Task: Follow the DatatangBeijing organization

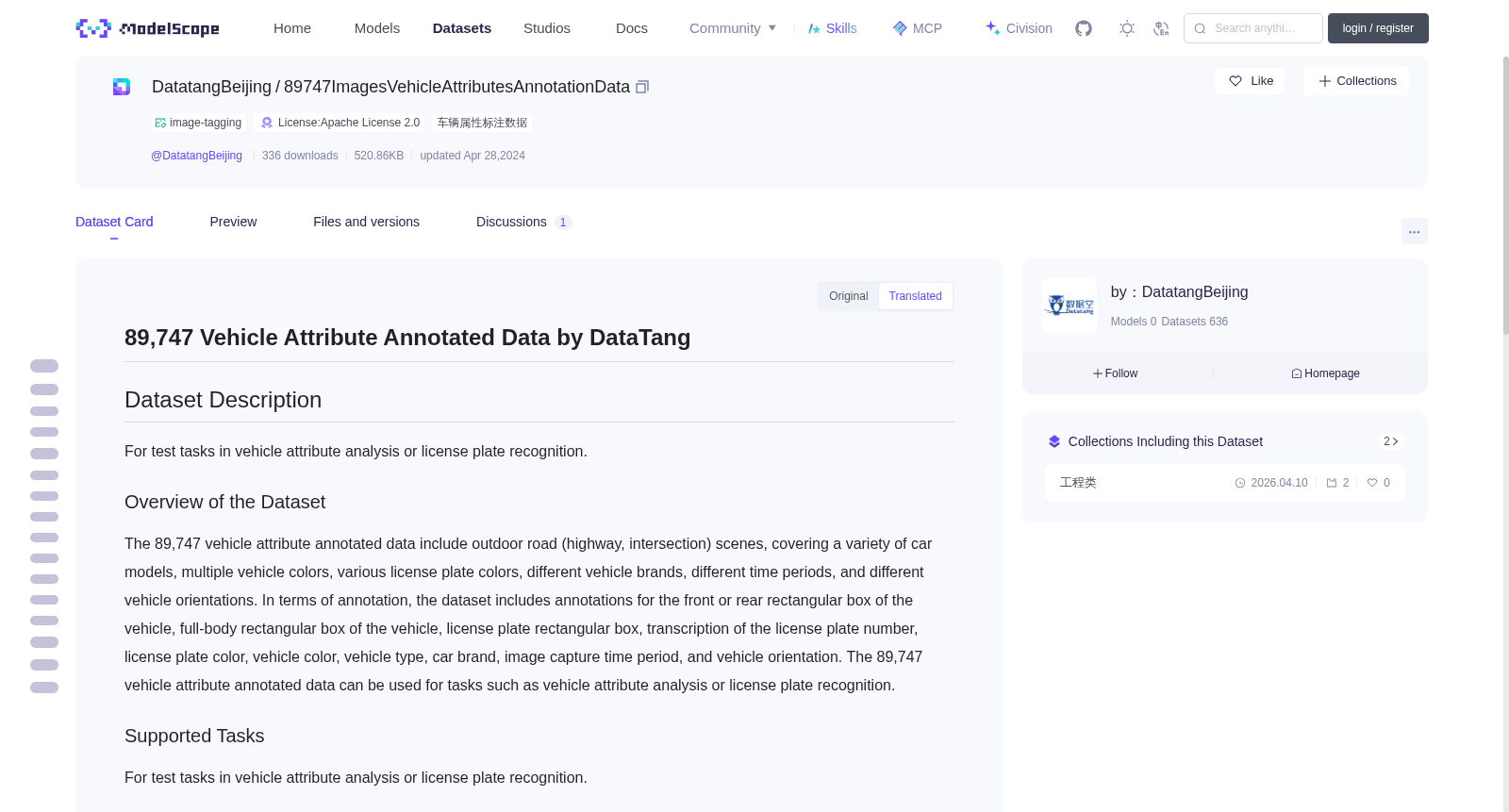Action: (x=1116, y=373)
